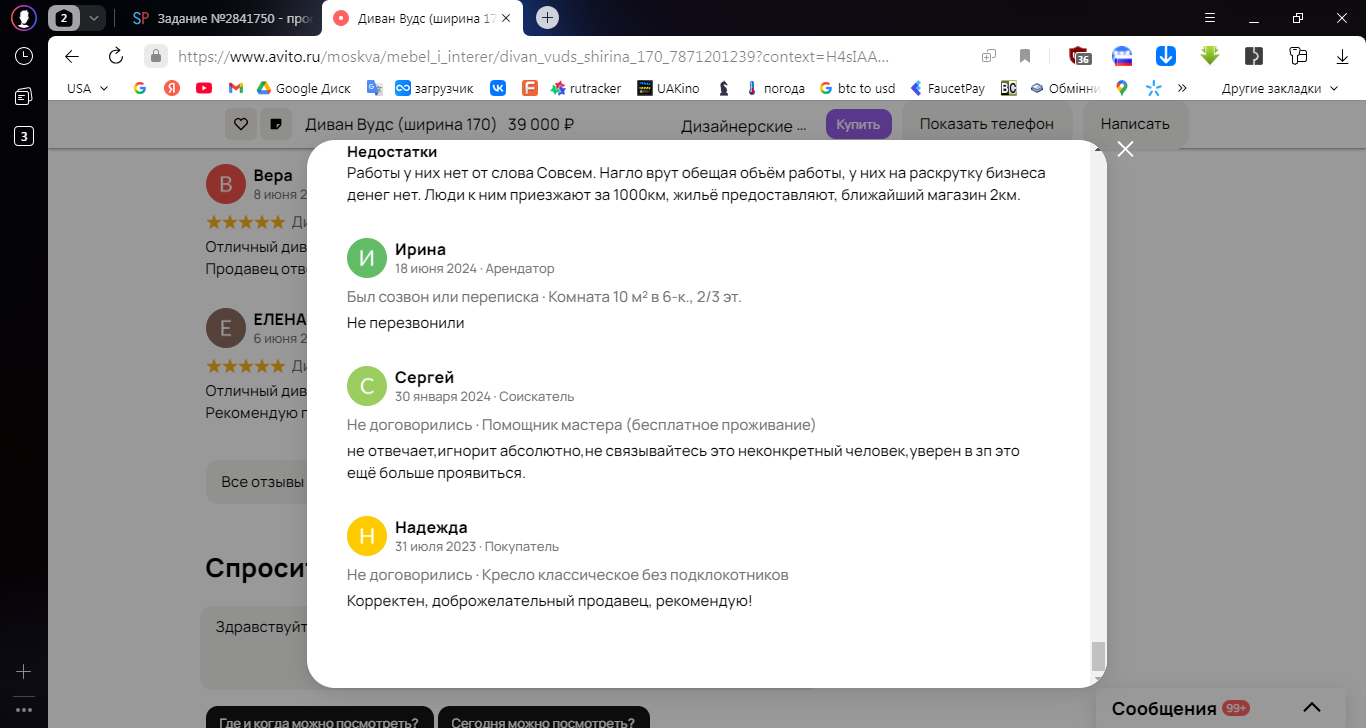Open Google Диск bookmark
1366x728 pixels.
304,88
